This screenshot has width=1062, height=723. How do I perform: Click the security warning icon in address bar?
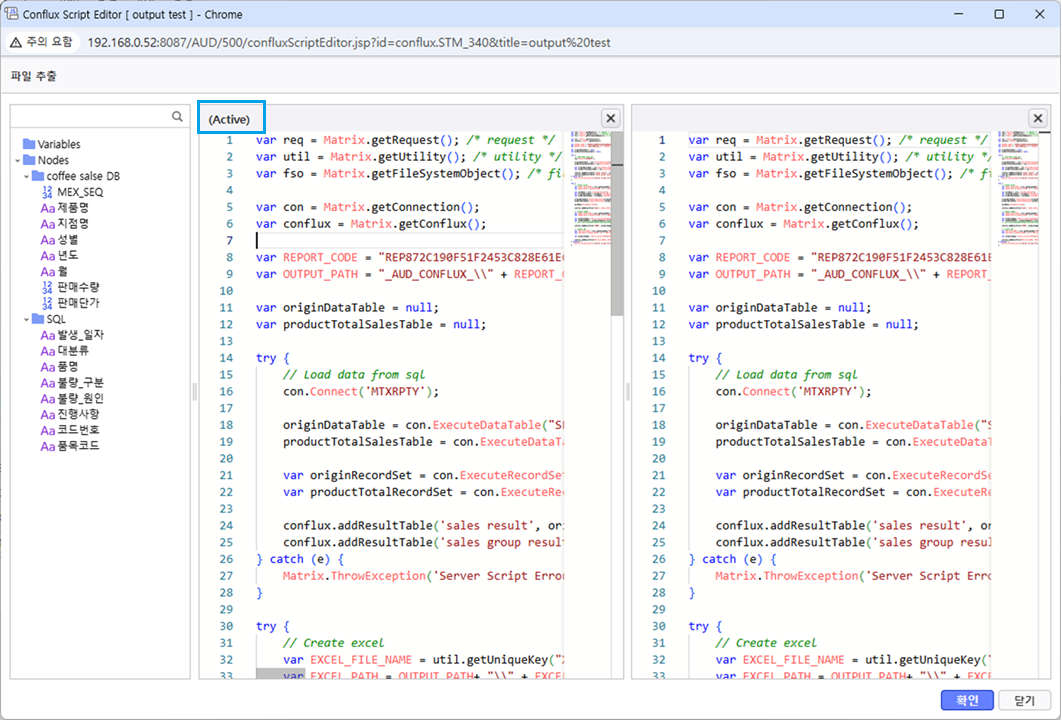[x=17, y=42]
